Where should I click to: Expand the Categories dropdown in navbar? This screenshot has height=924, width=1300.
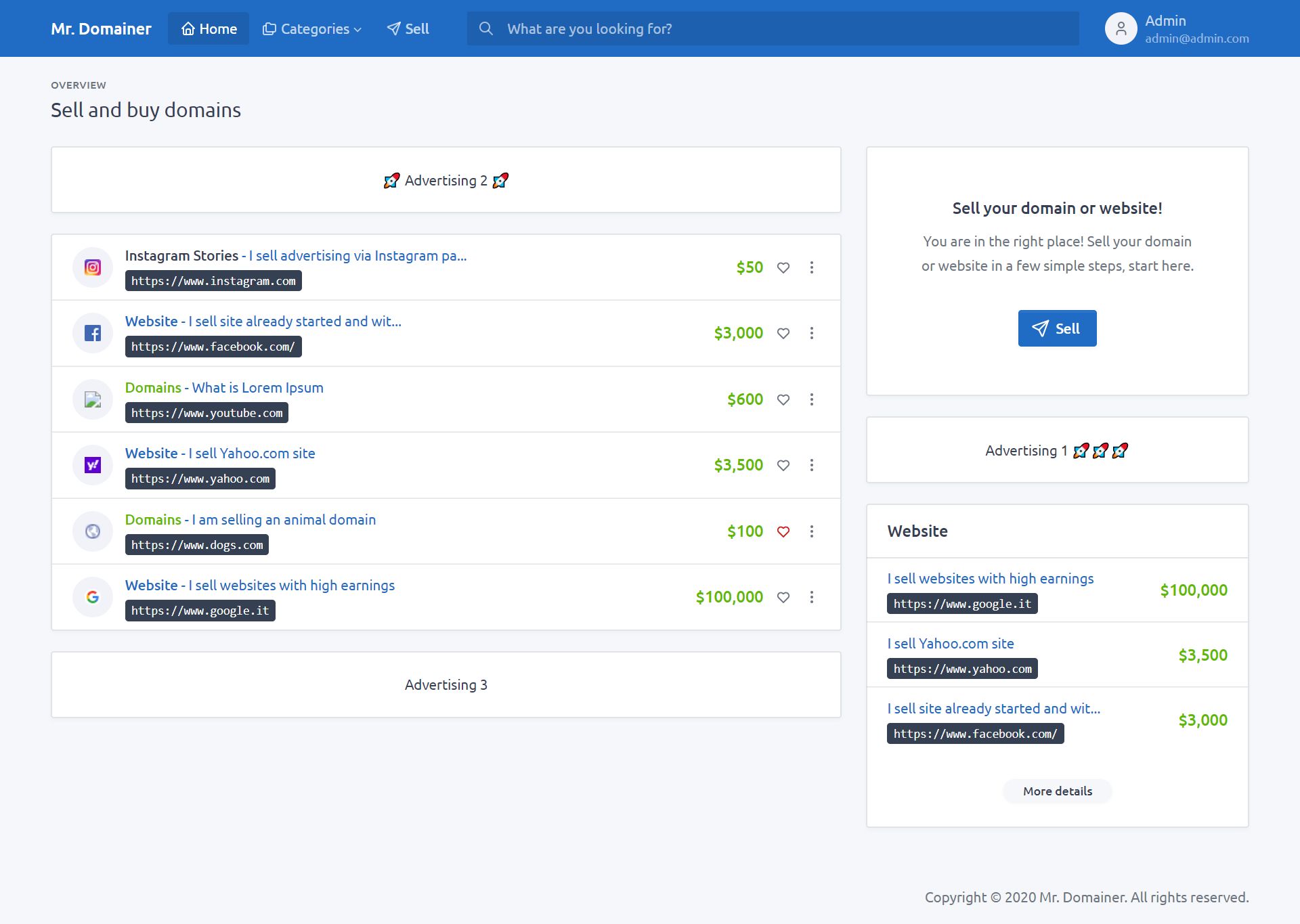tap(312, 29)
